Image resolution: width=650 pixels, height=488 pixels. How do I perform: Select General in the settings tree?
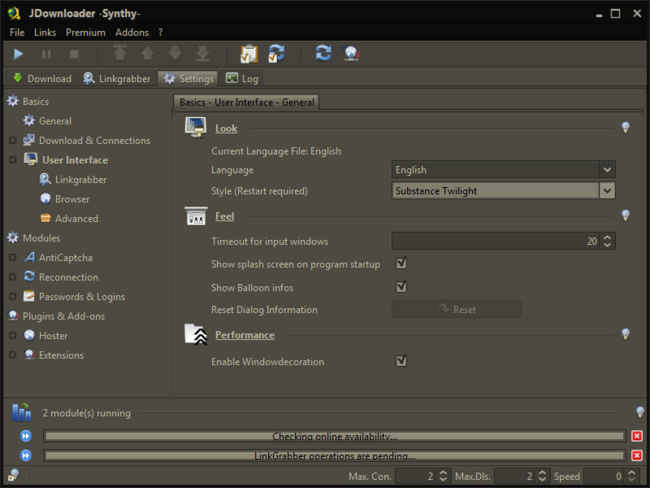click(x=55, y=121)
